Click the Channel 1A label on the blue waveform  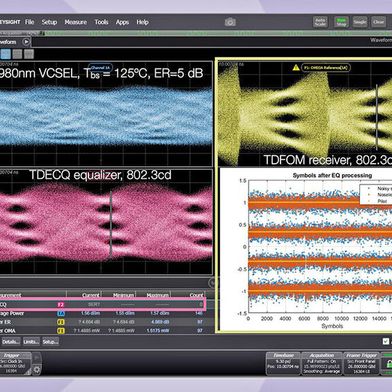100,68
